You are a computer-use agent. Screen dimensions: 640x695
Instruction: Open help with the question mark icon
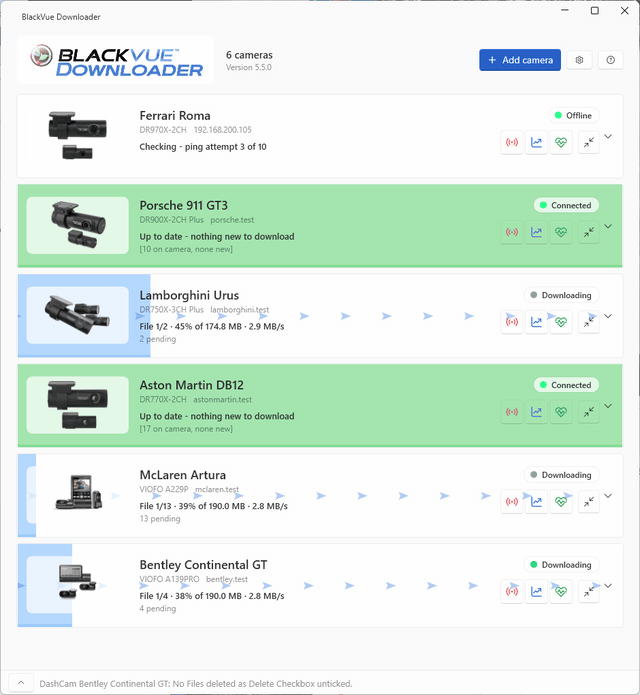[611, 60]
